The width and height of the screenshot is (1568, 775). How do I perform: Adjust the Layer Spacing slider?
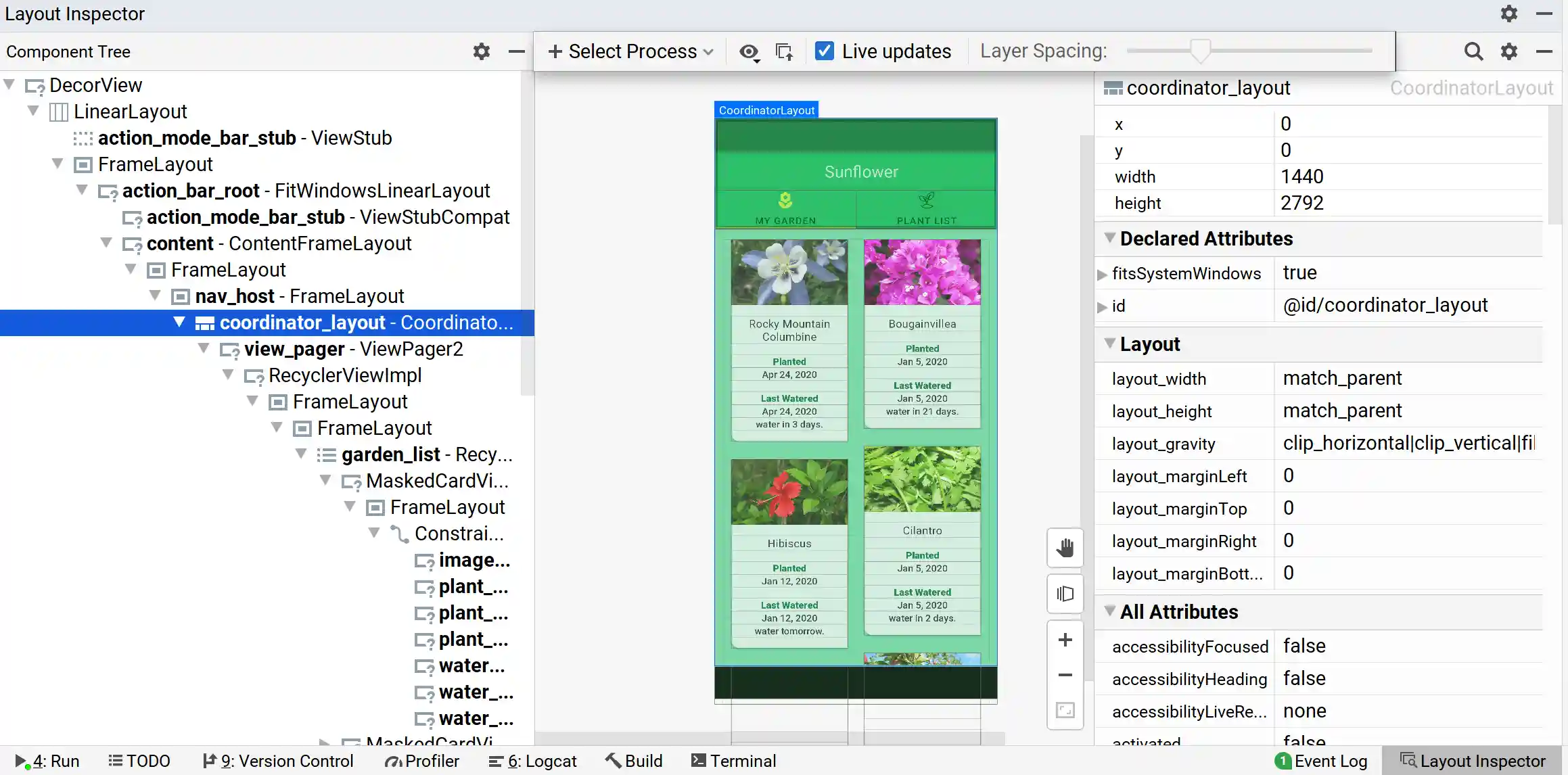[1201, 50]
